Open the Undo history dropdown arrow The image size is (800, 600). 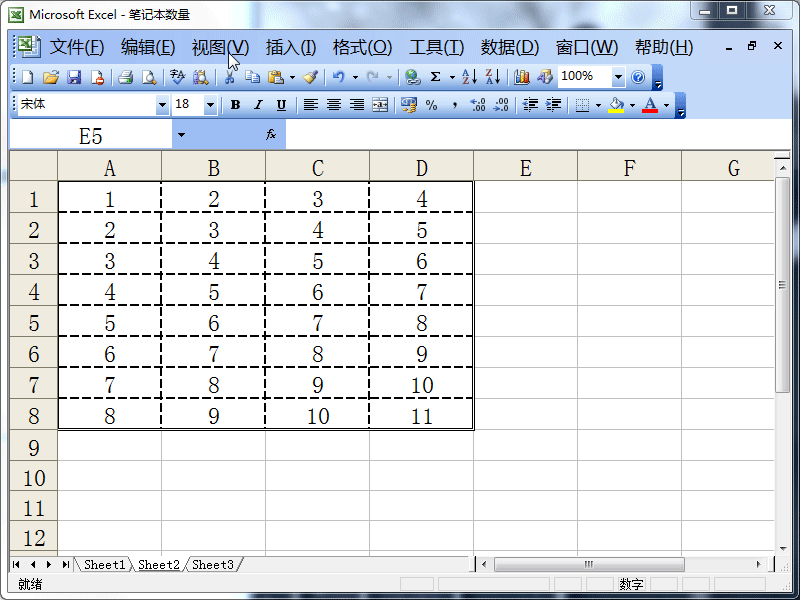(x=355, y=78)
